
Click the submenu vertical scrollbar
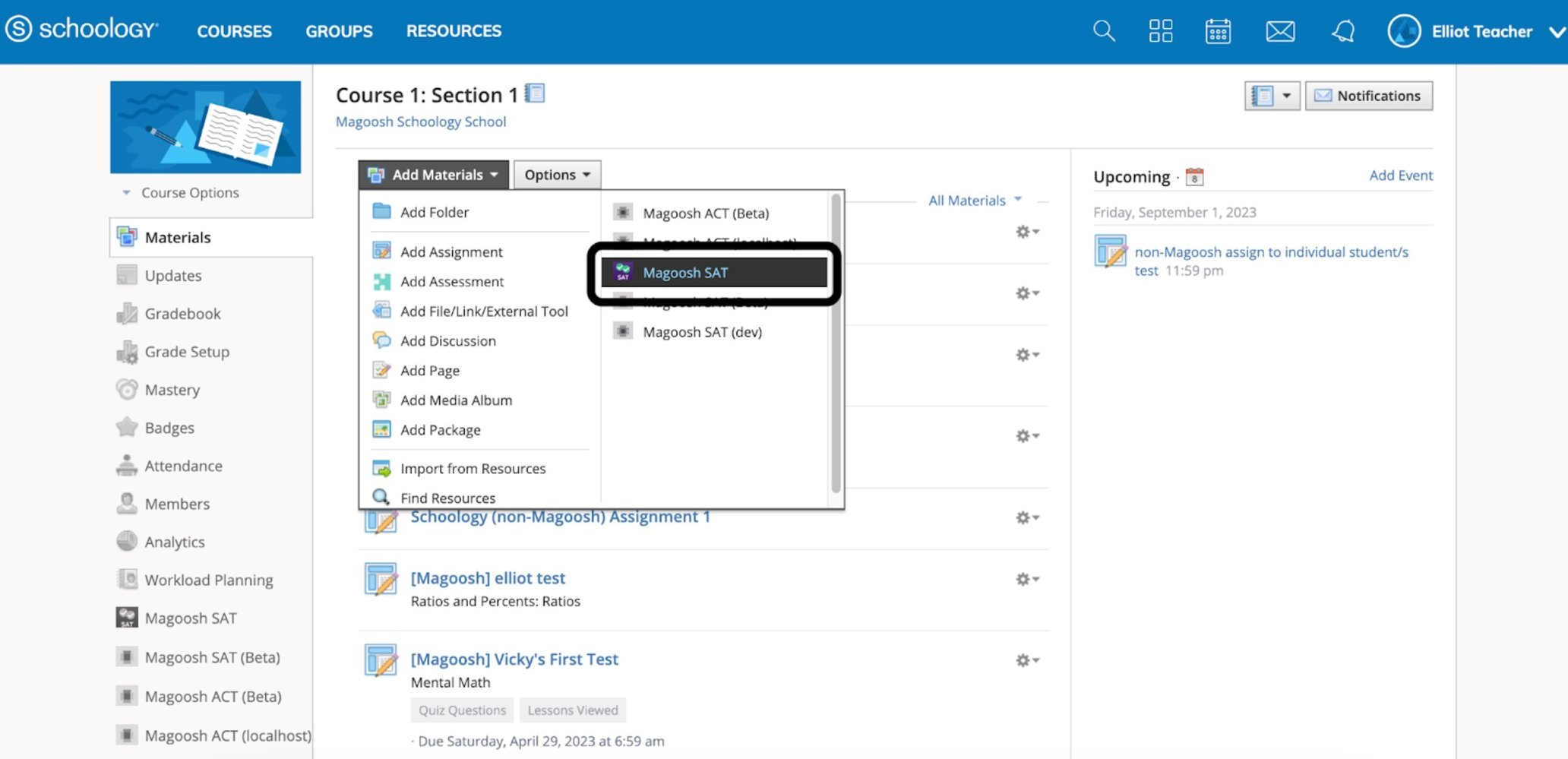click(836, 342)
